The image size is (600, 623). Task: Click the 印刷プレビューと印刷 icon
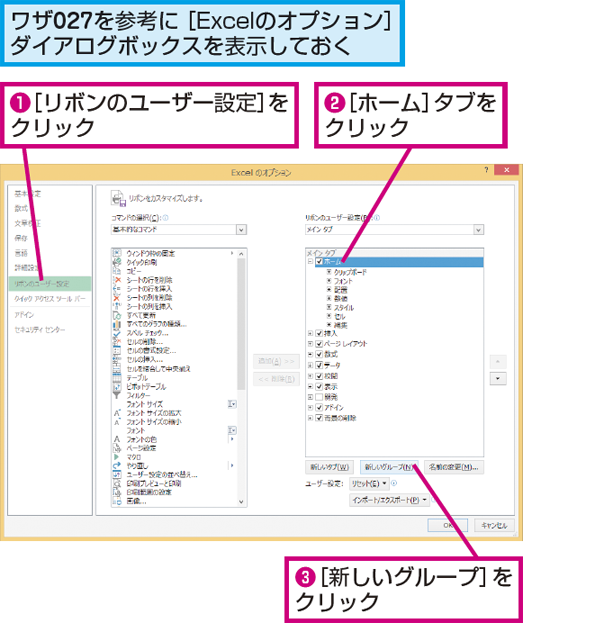click(117, 484)
